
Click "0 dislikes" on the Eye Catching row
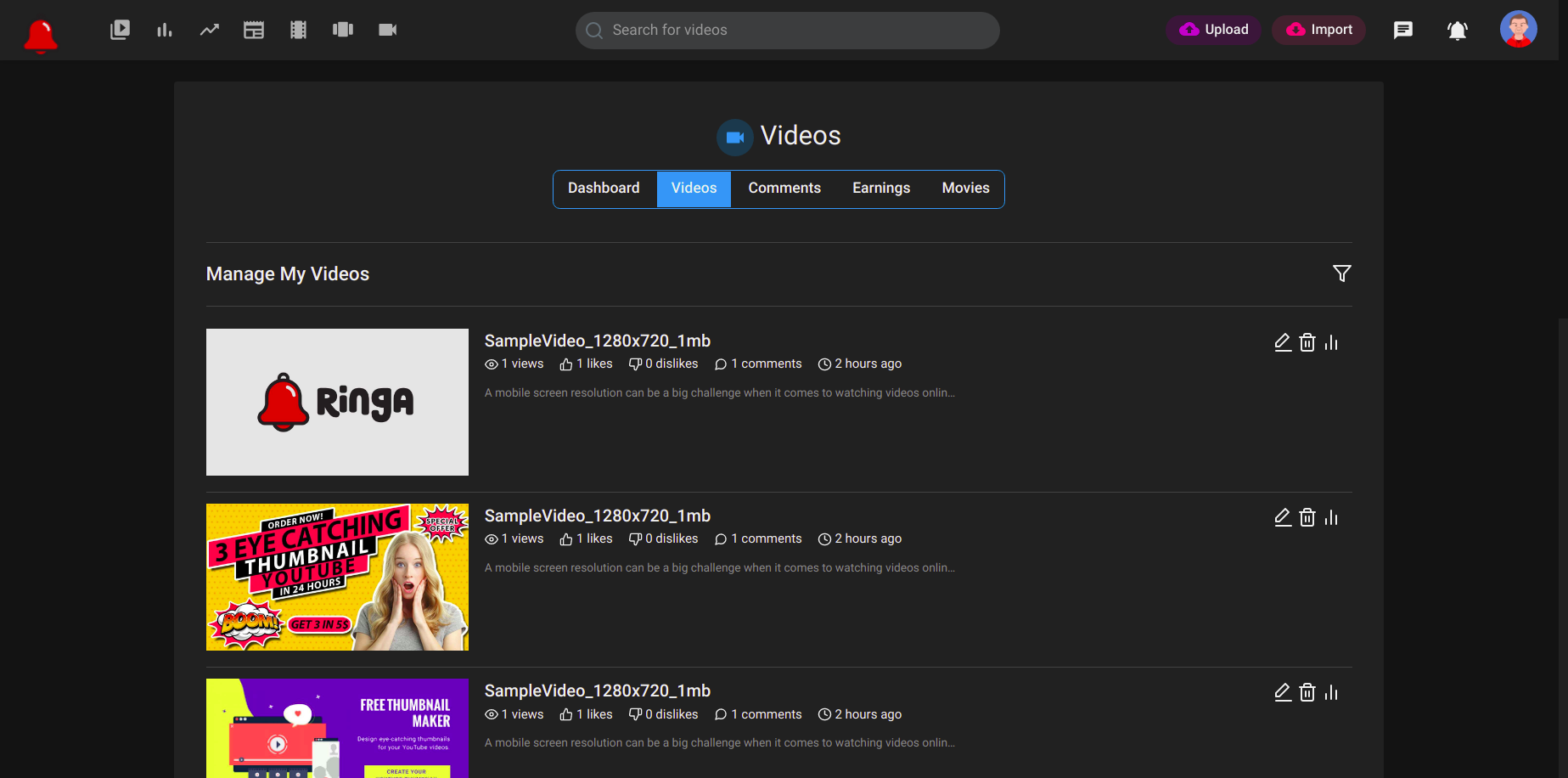663,538
